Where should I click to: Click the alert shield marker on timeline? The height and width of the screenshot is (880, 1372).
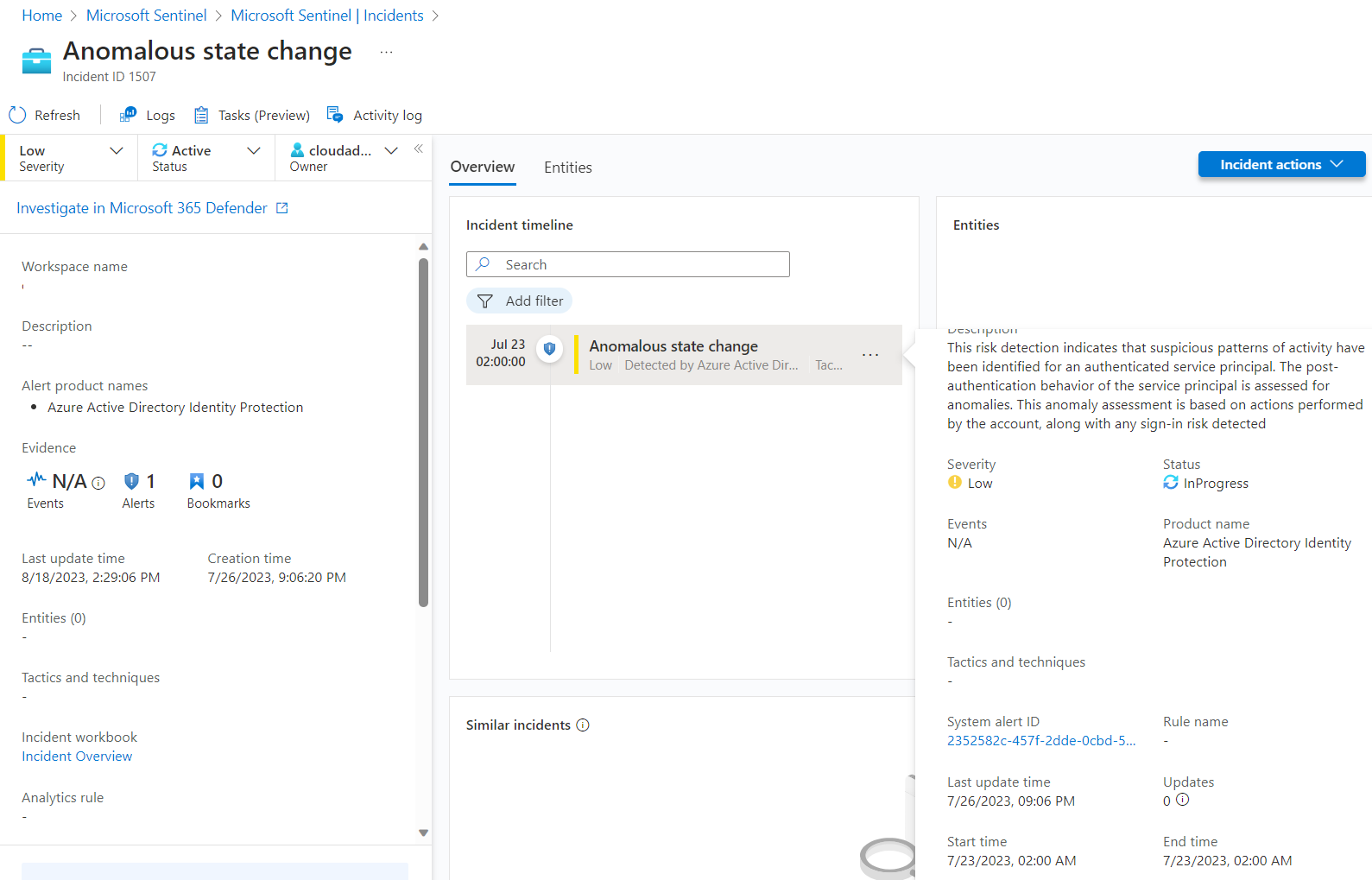pos(549,349)
